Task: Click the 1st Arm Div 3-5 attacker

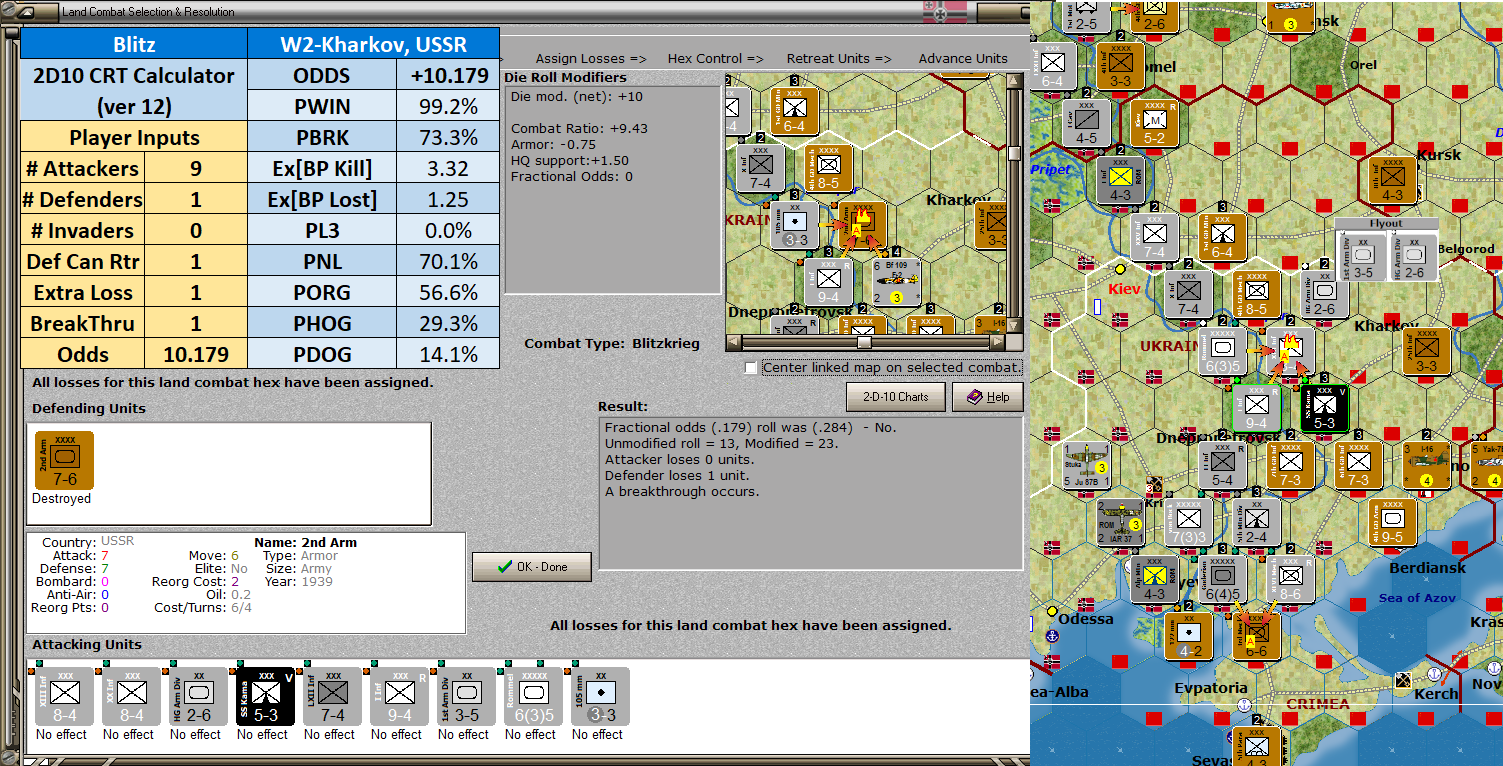Action: [x=466, y=696]
